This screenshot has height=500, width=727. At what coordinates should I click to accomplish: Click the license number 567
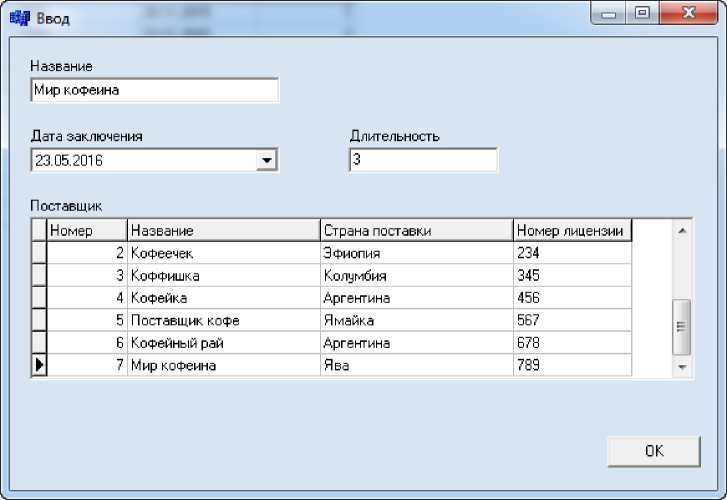(x=572, y=320)
